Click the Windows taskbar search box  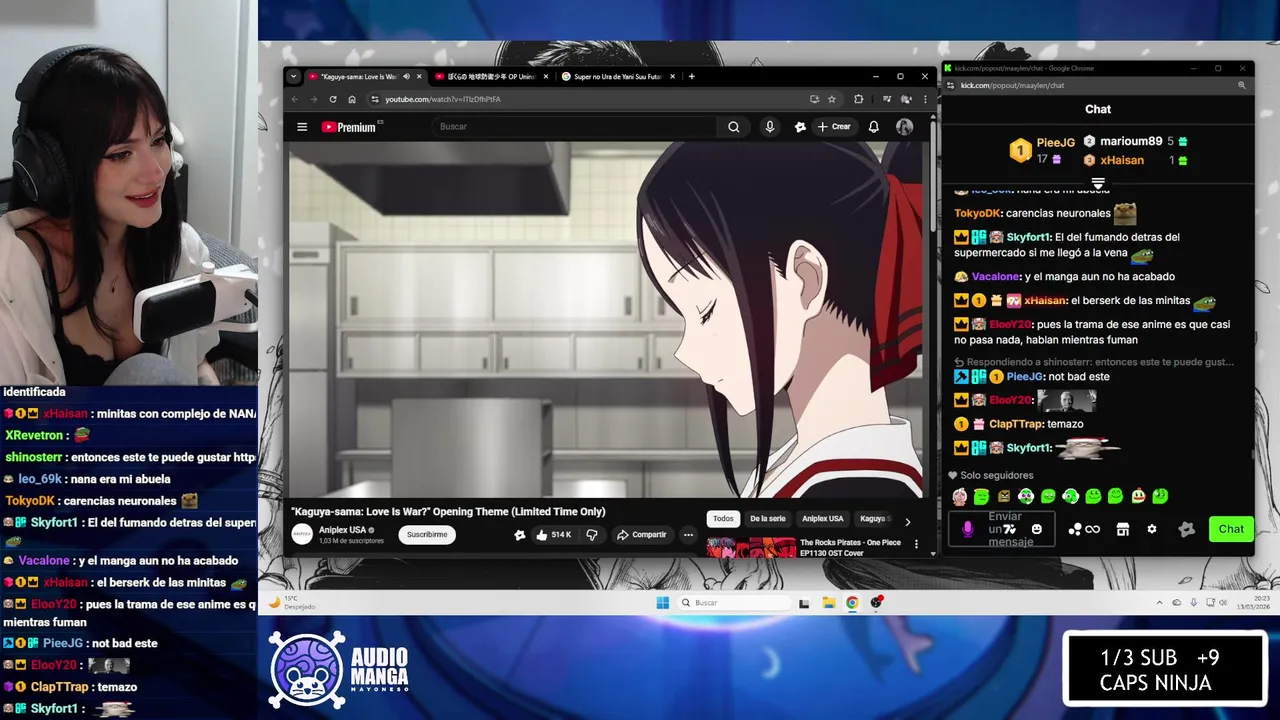[x=734, y=602]
